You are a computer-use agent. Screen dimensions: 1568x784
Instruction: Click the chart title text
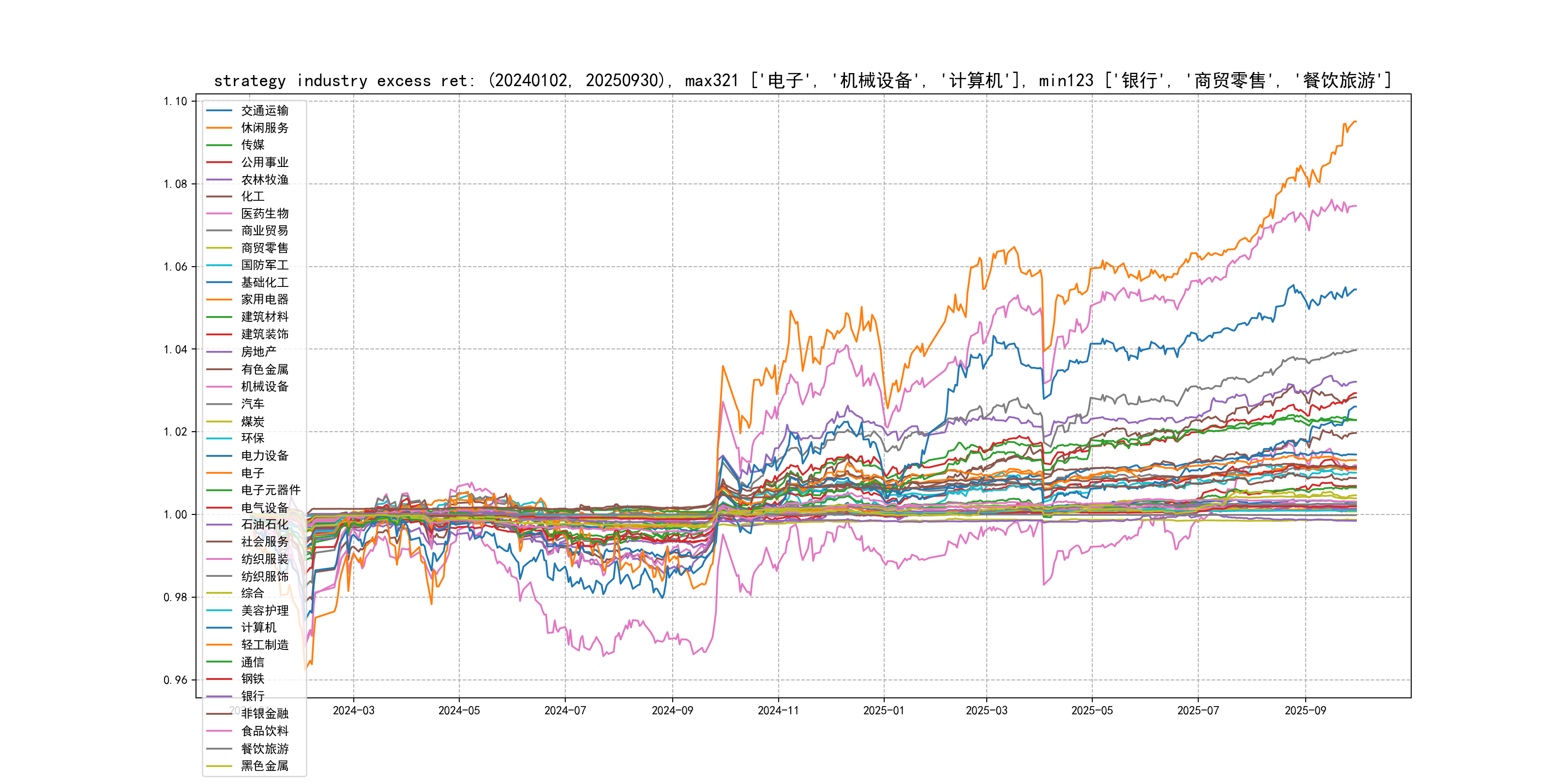tap(802, 80)
